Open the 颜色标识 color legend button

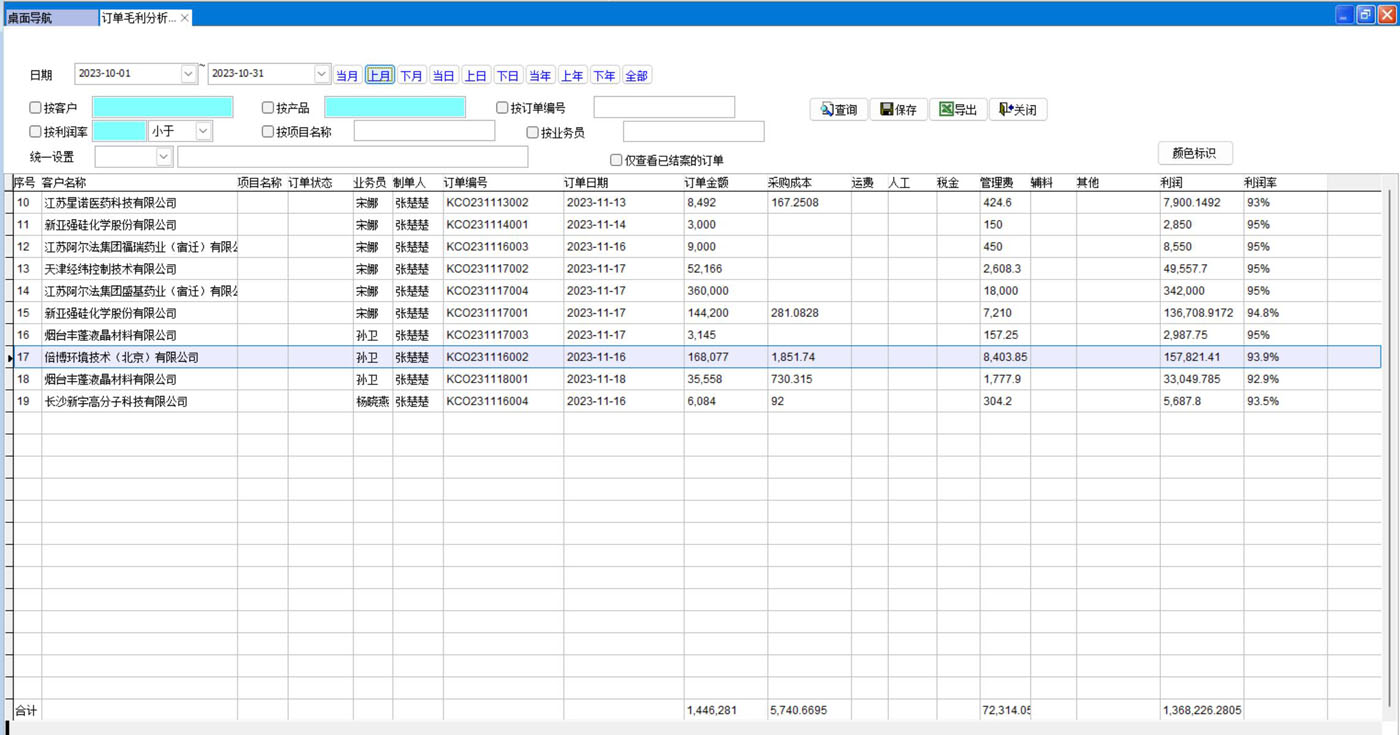pos(1194,153)
